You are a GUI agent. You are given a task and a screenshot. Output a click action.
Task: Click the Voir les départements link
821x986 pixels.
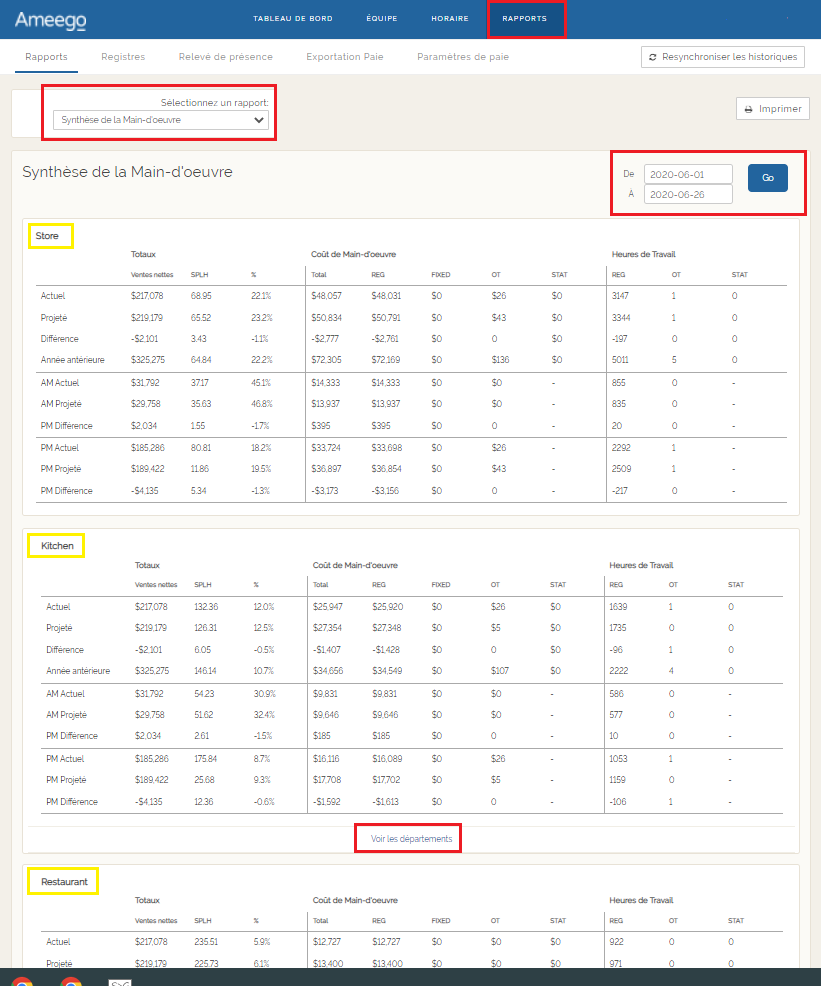click(411, 839)
